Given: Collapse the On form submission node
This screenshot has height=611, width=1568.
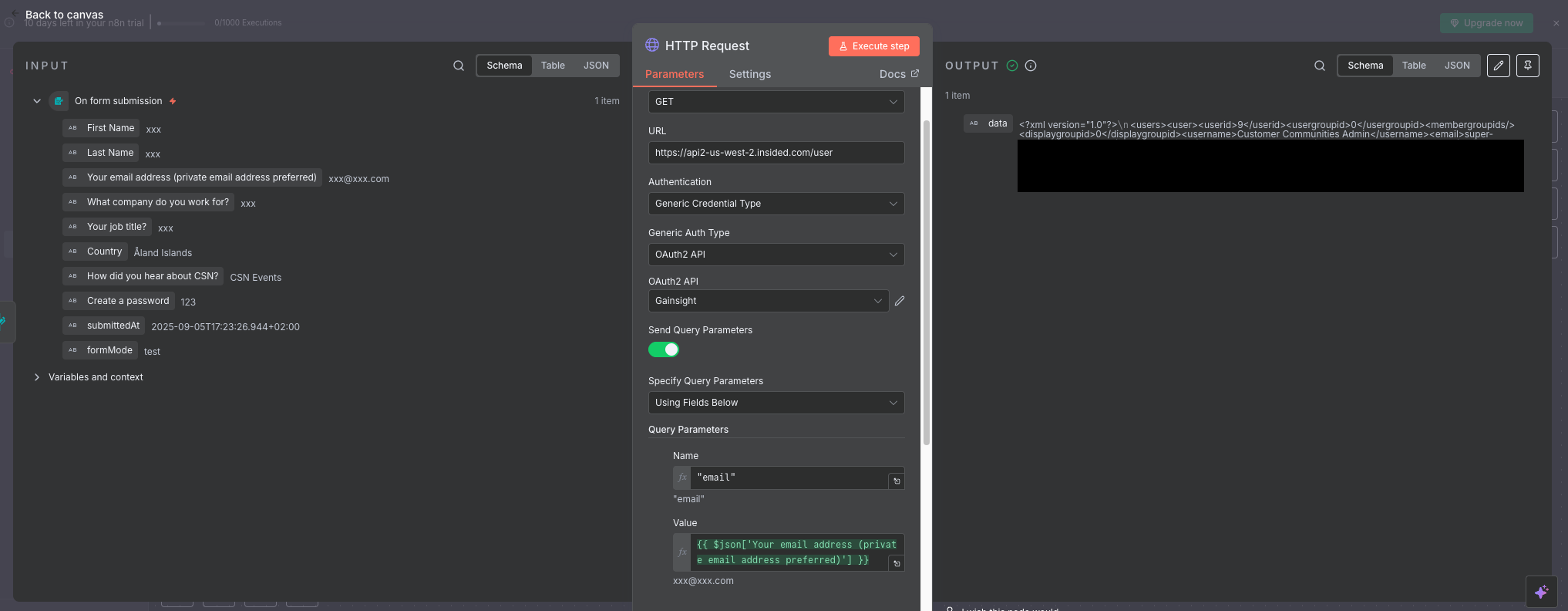Looking at the screenshot, I should coord(37,101).
